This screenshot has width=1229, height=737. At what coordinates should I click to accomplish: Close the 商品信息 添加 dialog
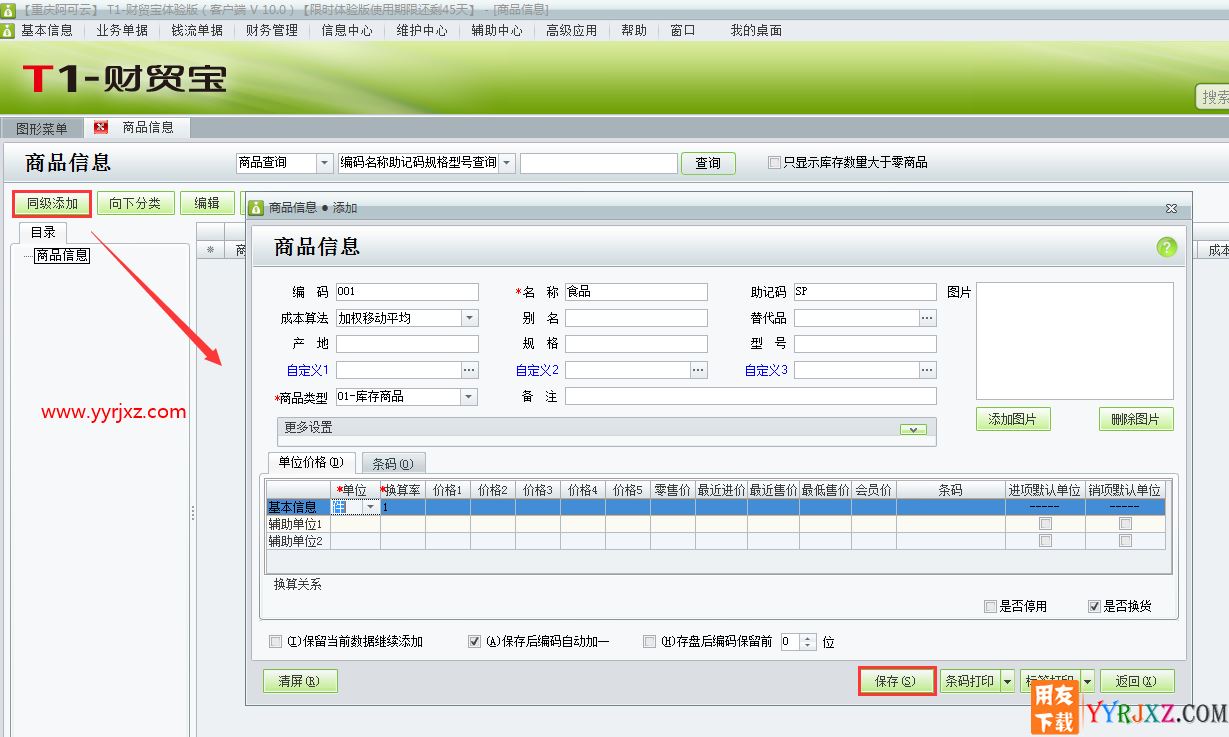click(x=1171, y=208)
